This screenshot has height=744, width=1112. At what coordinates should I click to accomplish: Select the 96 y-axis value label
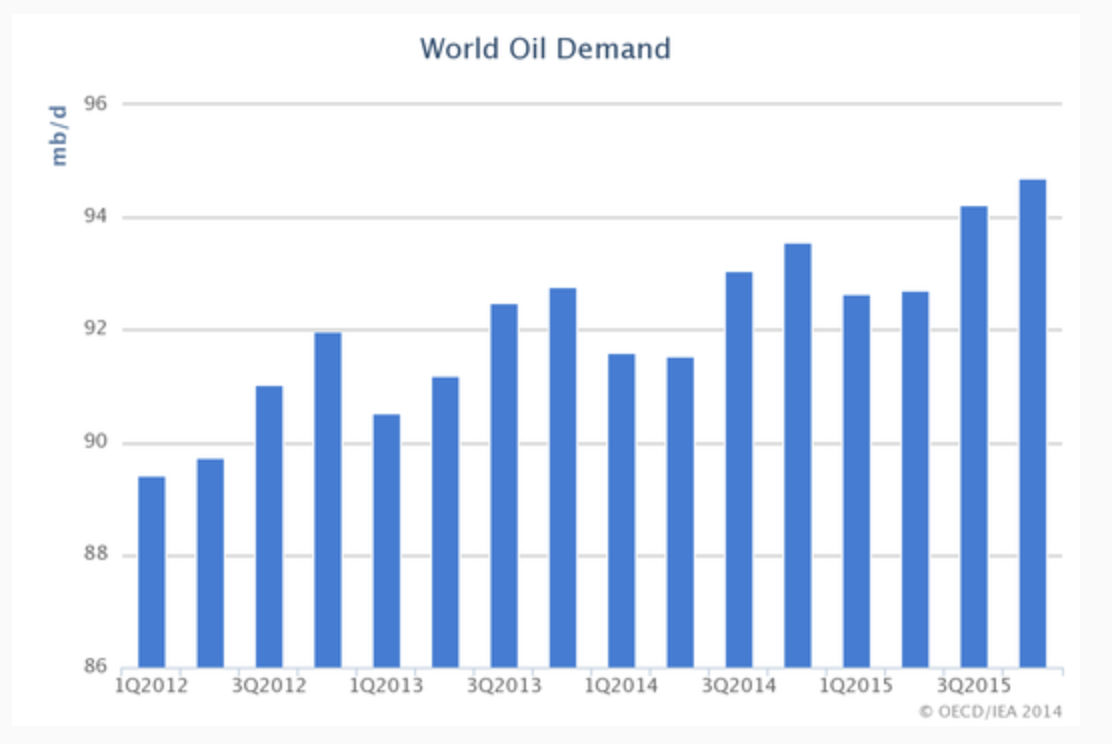[x=95, y=104]
